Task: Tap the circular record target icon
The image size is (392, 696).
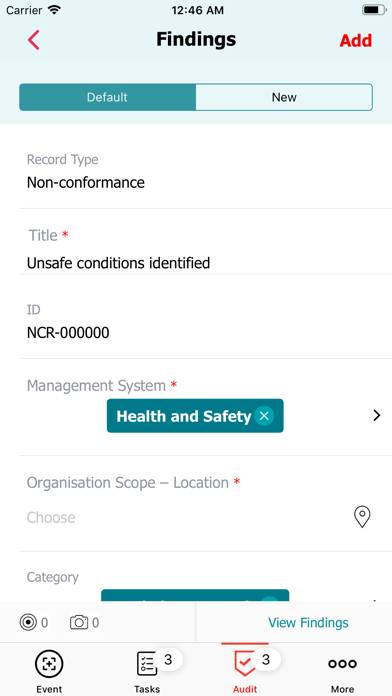Action: (x=28, y=623)
